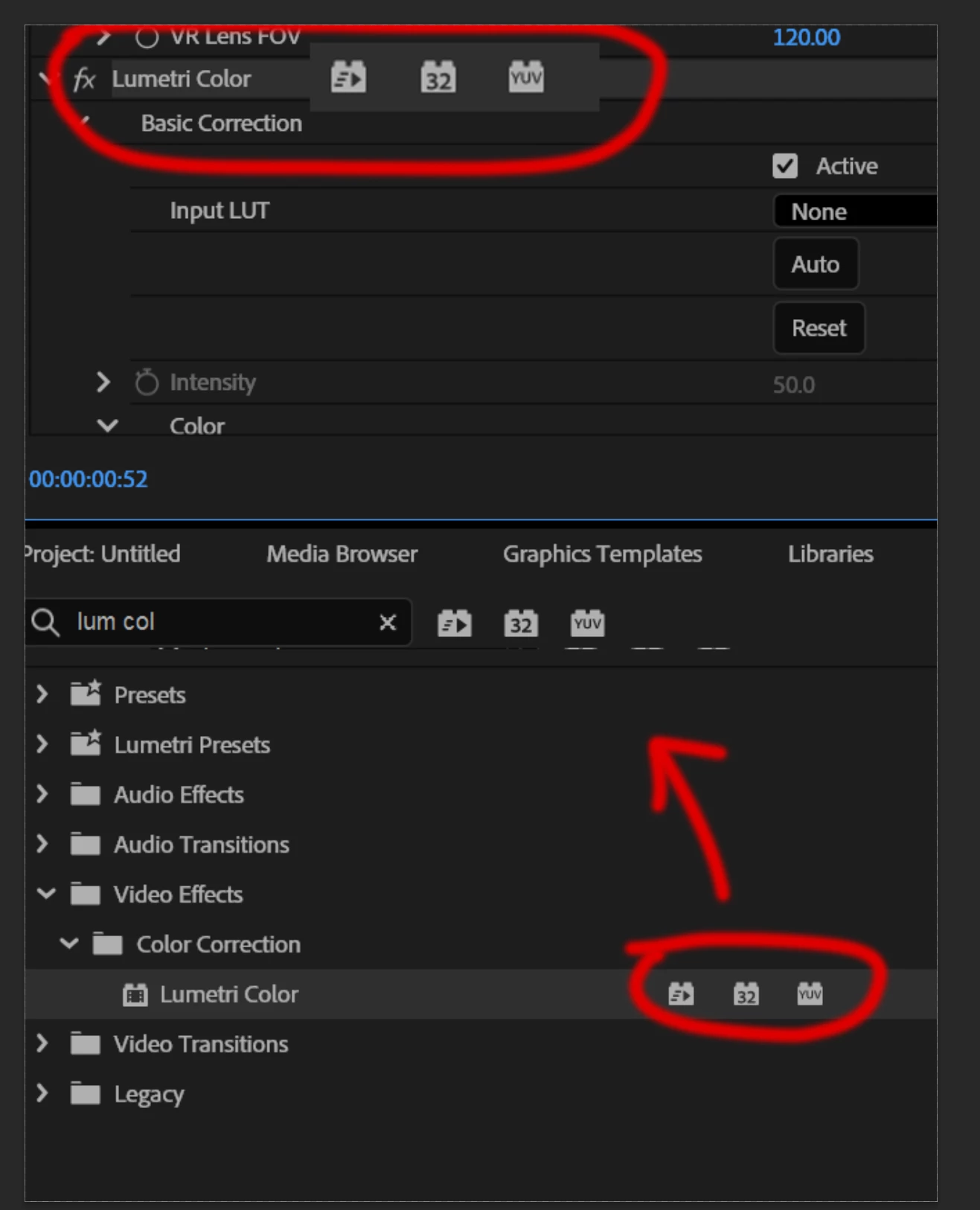Toggle the Intensity stopwatch animation icon
Image resolution: width=980 pixels, height=1210 pixels.
pyautogui.click(x=147, y=382)
